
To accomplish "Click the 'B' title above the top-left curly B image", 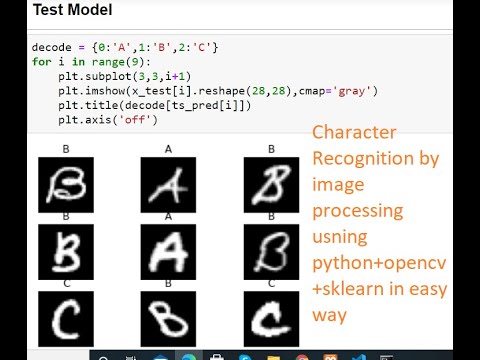I will [x=66, y=149].
